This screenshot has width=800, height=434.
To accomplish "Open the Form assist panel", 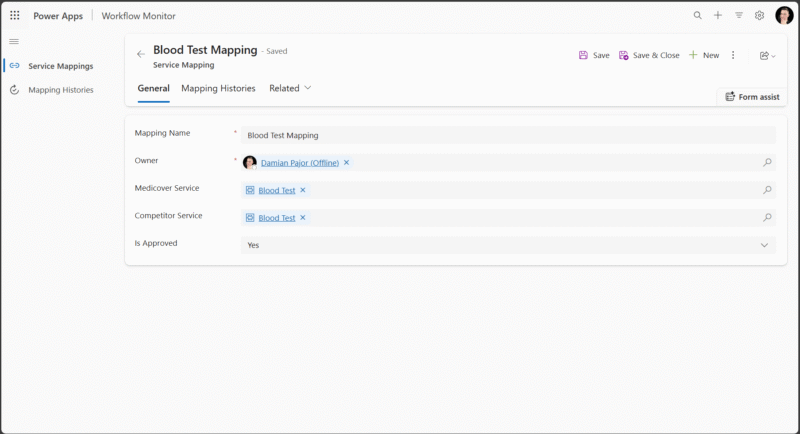I will point(751,97).
